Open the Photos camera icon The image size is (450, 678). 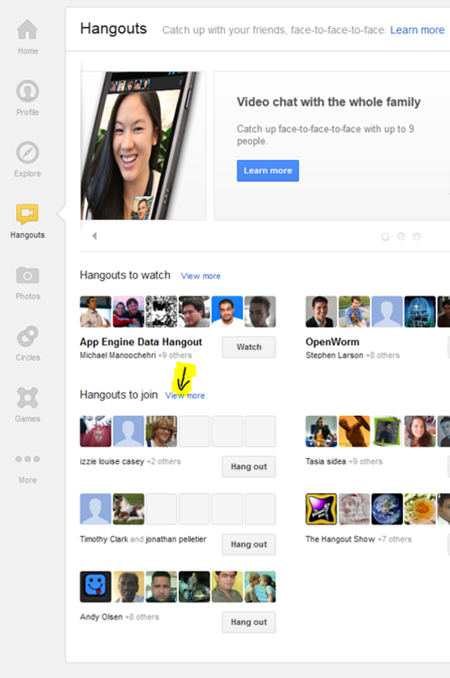27,275
